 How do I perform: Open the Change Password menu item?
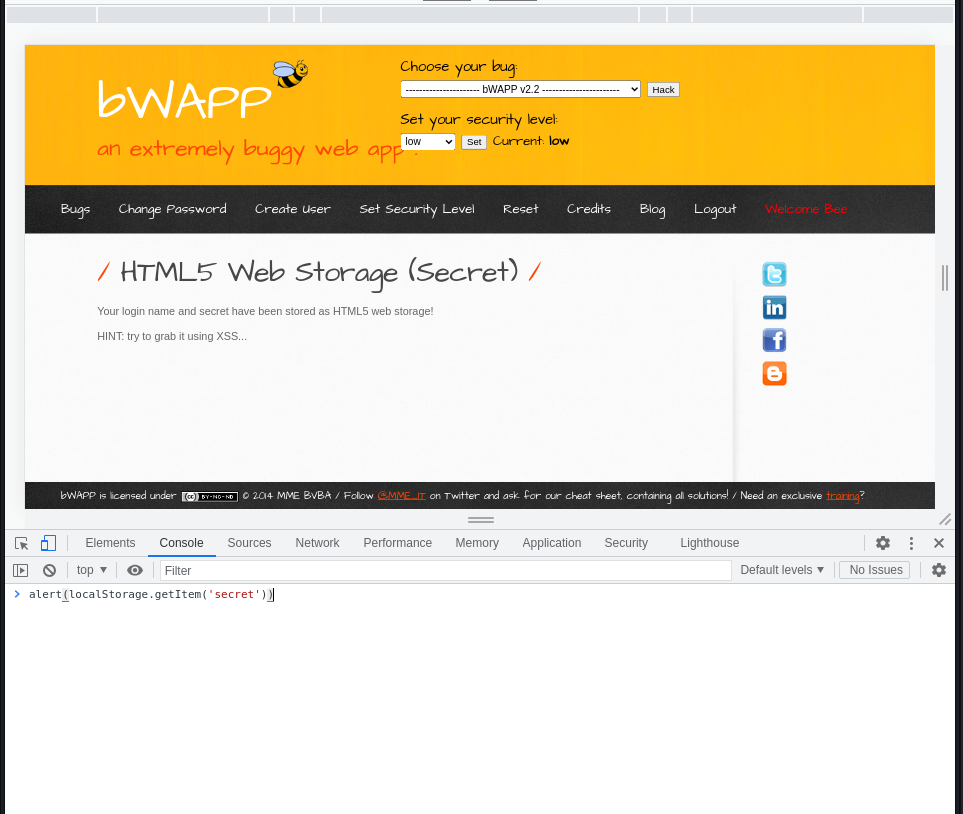click(172, 209)
